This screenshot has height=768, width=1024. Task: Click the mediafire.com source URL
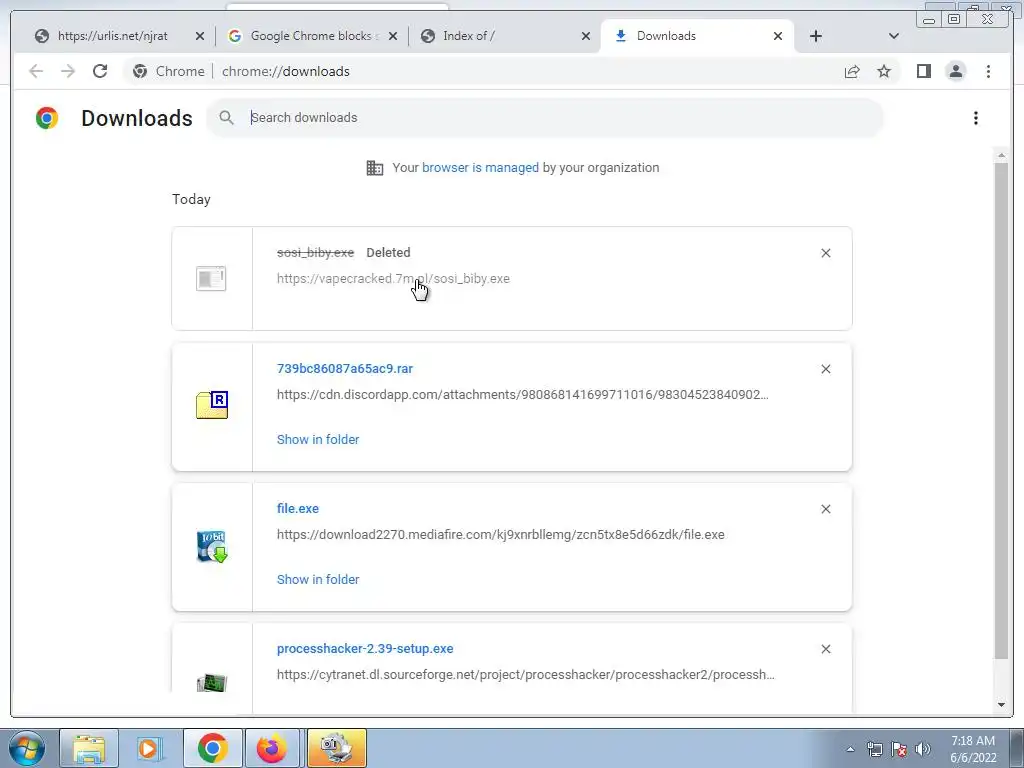[500, 535]
